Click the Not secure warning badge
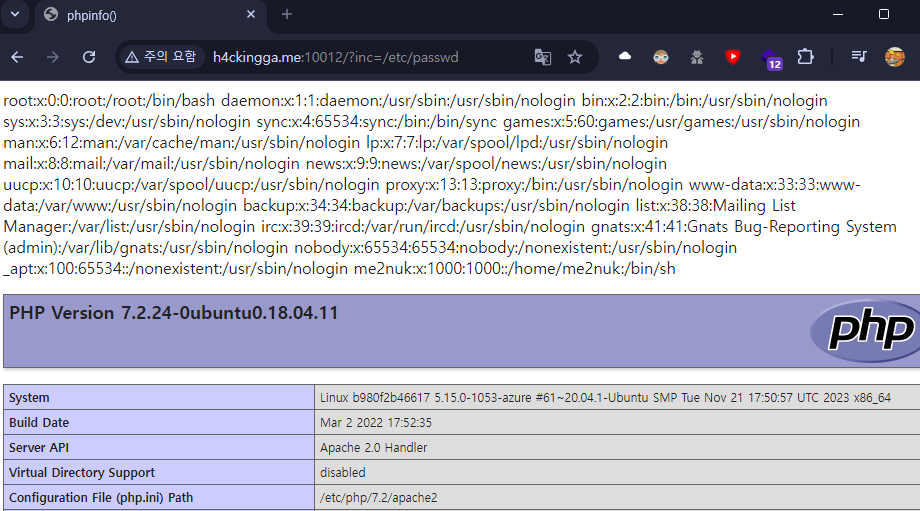 [x=160, y=57]
